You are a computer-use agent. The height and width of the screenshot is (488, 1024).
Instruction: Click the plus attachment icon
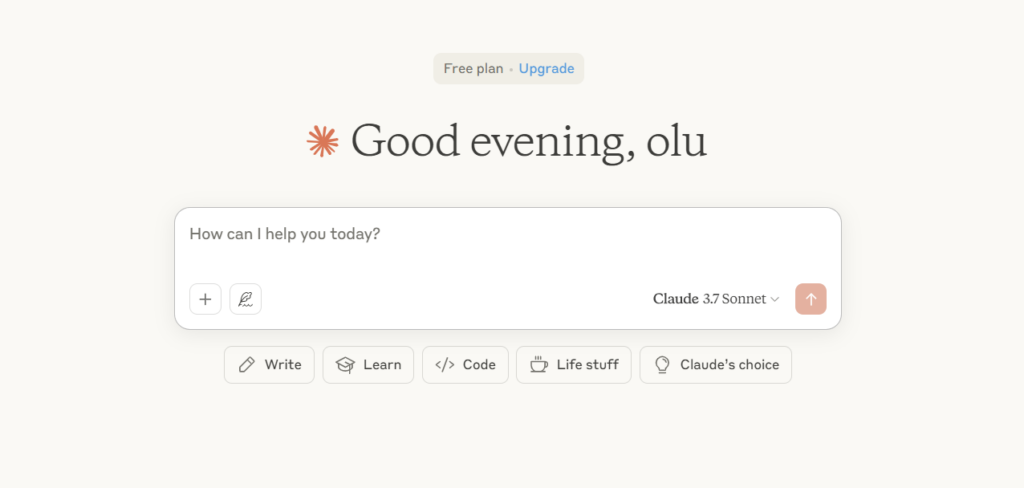point(205,299)
